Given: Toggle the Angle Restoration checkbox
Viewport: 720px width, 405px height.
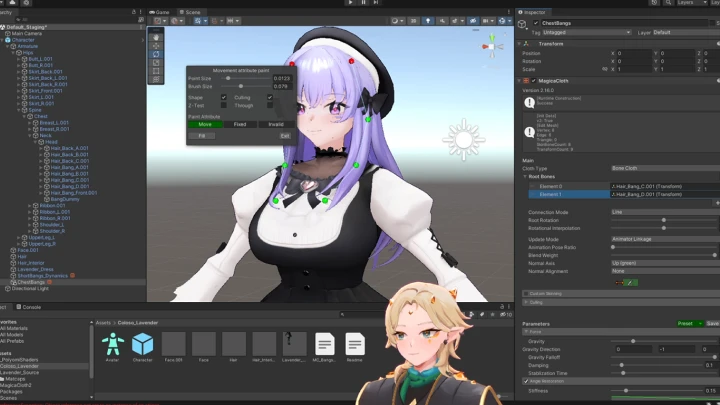Looking at the screenshot, I should tap(526, 381).
